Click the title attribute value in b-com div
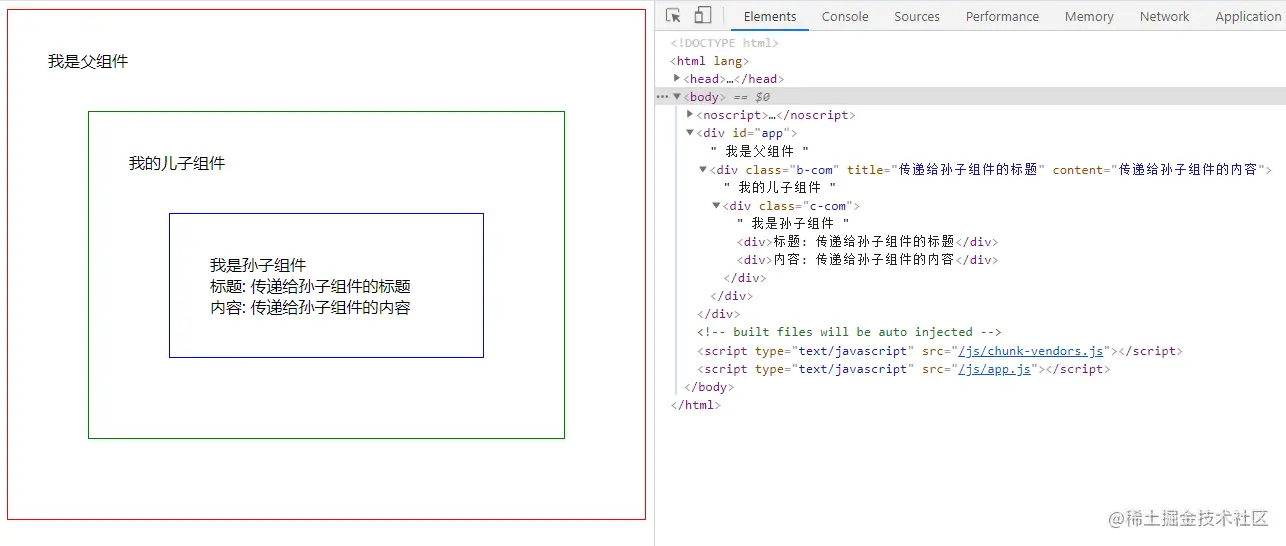This screenshot has width=1286, height=546. pos(968,170)
